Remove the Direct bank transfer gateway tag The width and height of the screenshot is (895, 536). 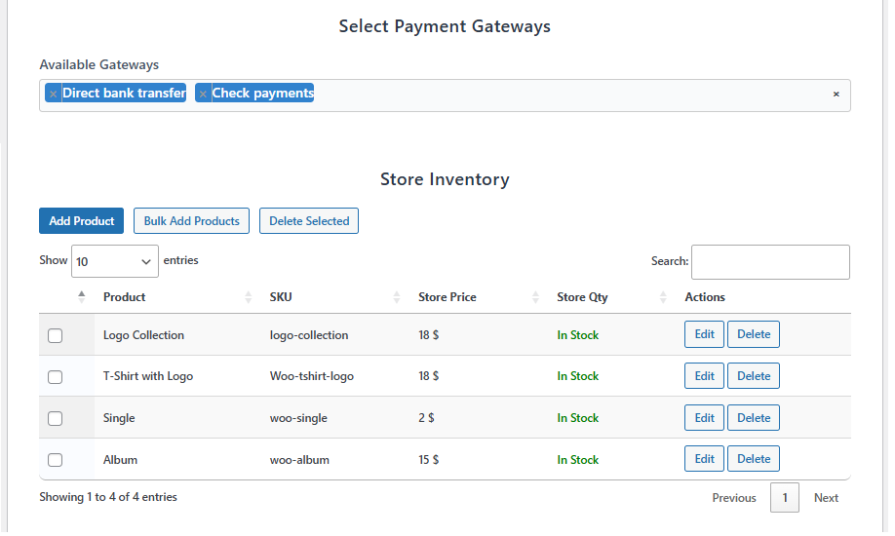click(53, 94)
